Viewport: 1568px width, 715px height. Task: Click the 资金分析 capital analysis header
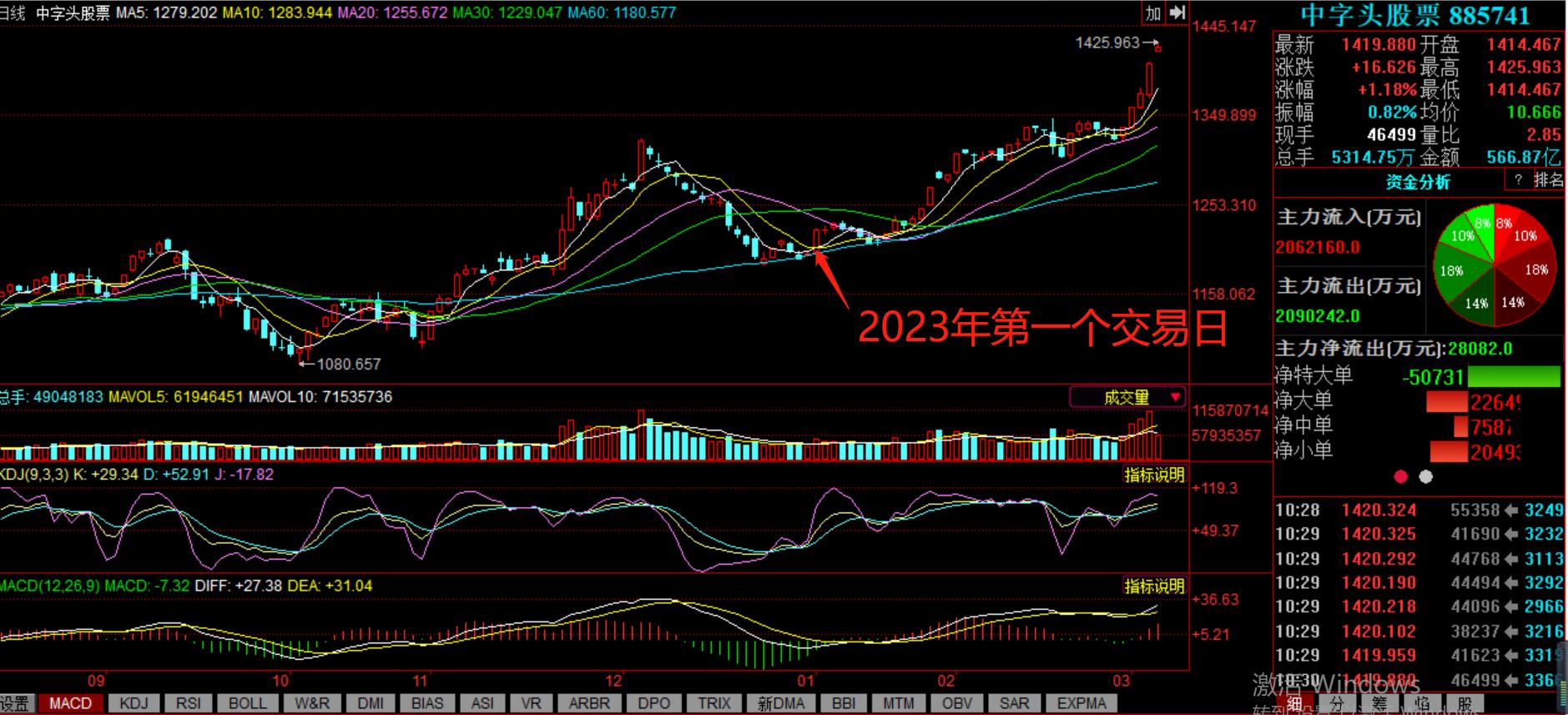click(1418, 181)
